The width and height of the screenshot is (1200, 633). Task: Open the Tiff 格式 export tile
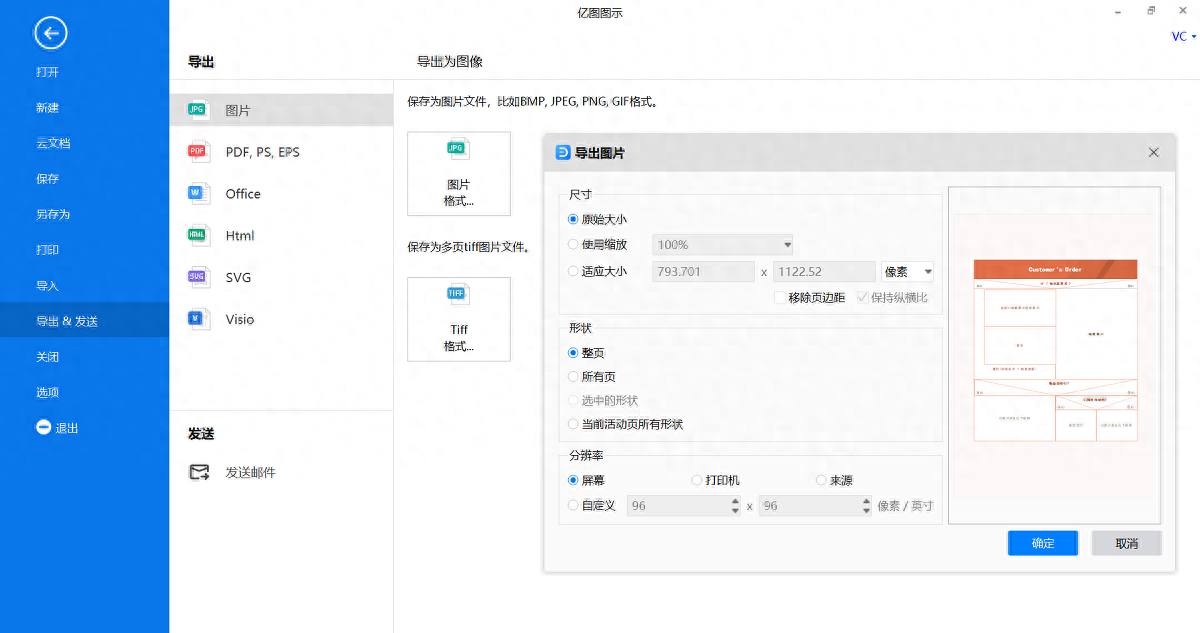click(459, 319)
